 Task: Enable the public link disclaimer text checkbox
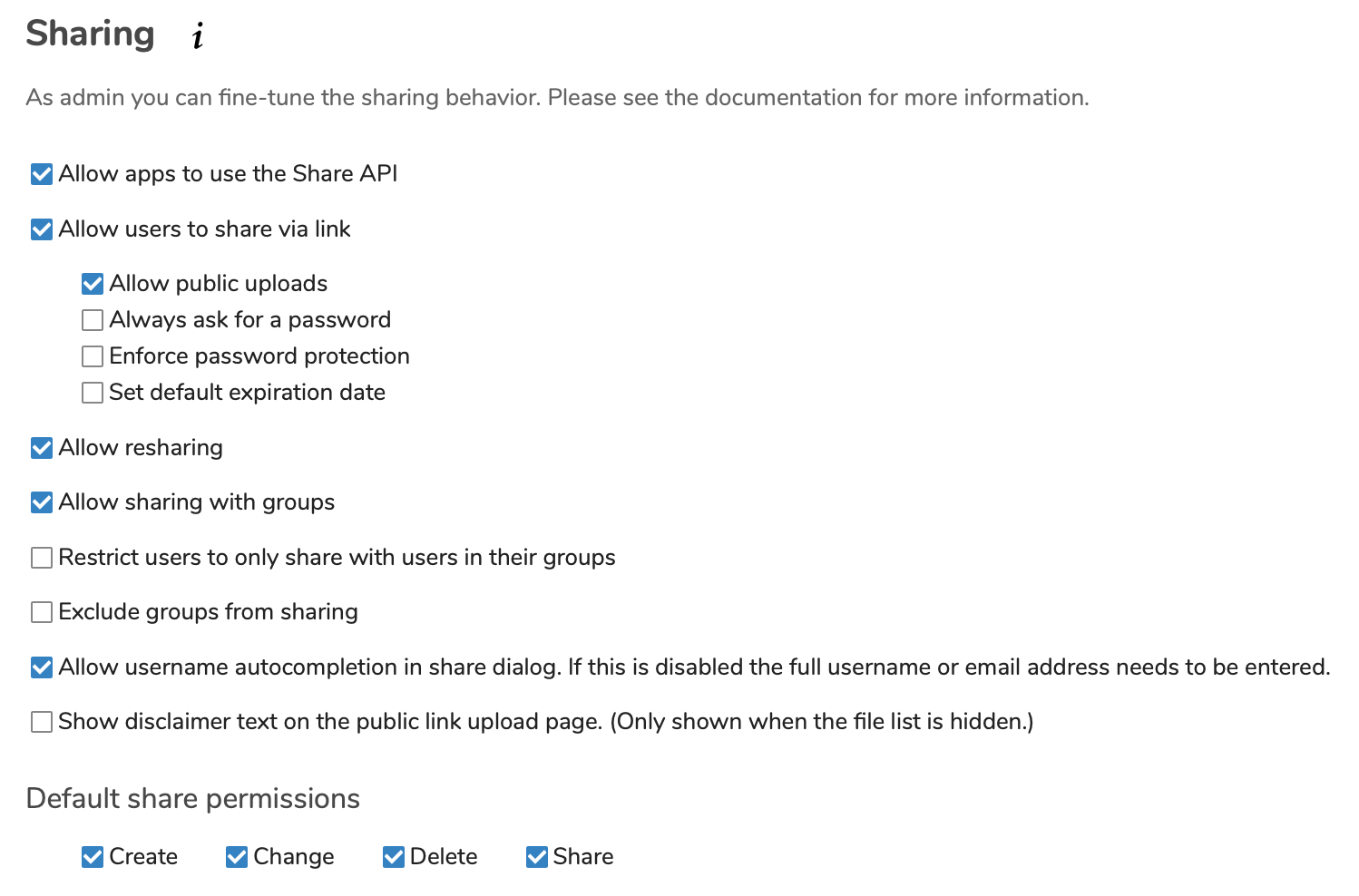pyautogui.click(x=42, y=722)
